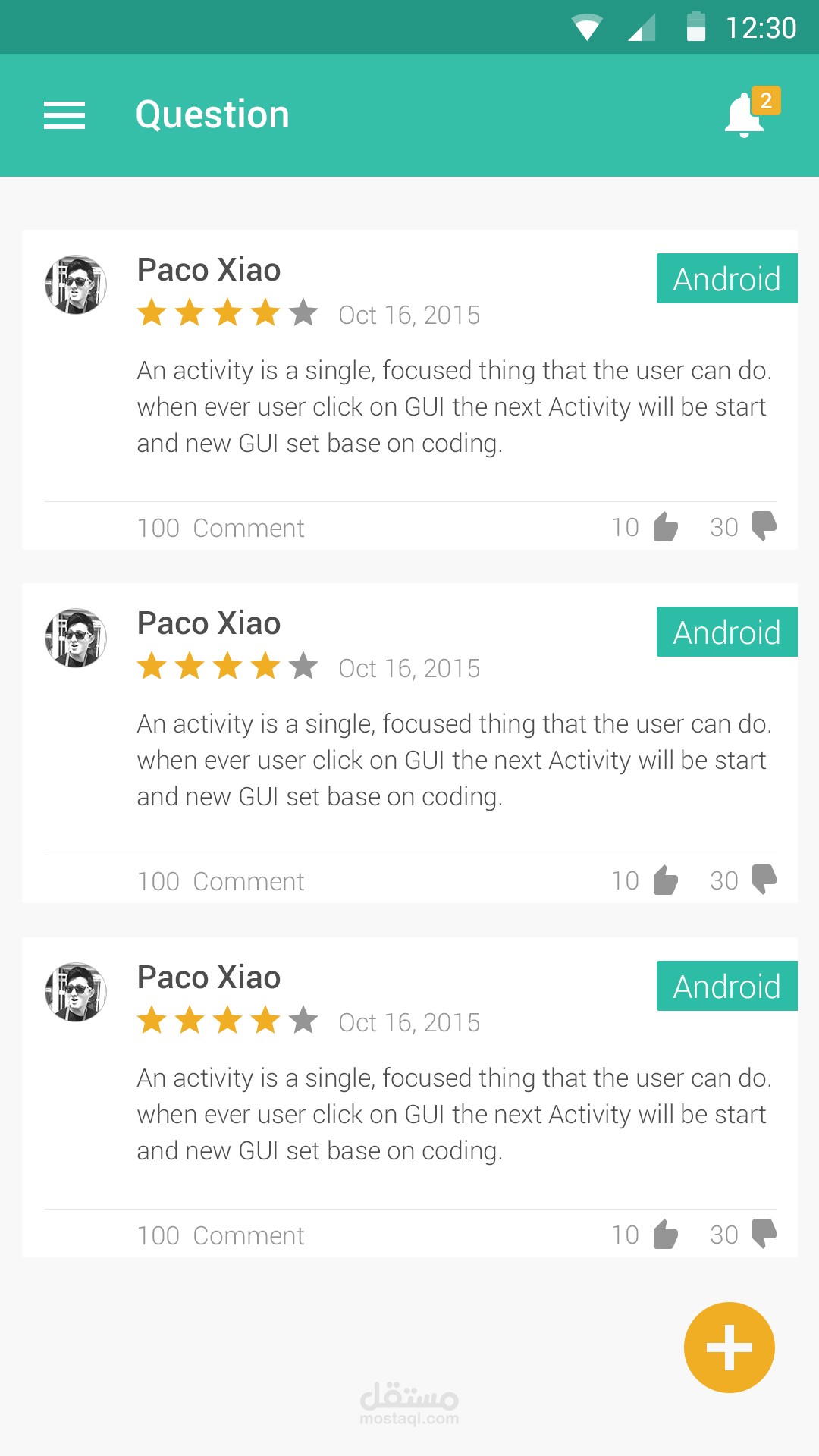This screenshot has height=1456, width=819.
Task: Tap the yellow plus add button
Action: click(729, 1348)
